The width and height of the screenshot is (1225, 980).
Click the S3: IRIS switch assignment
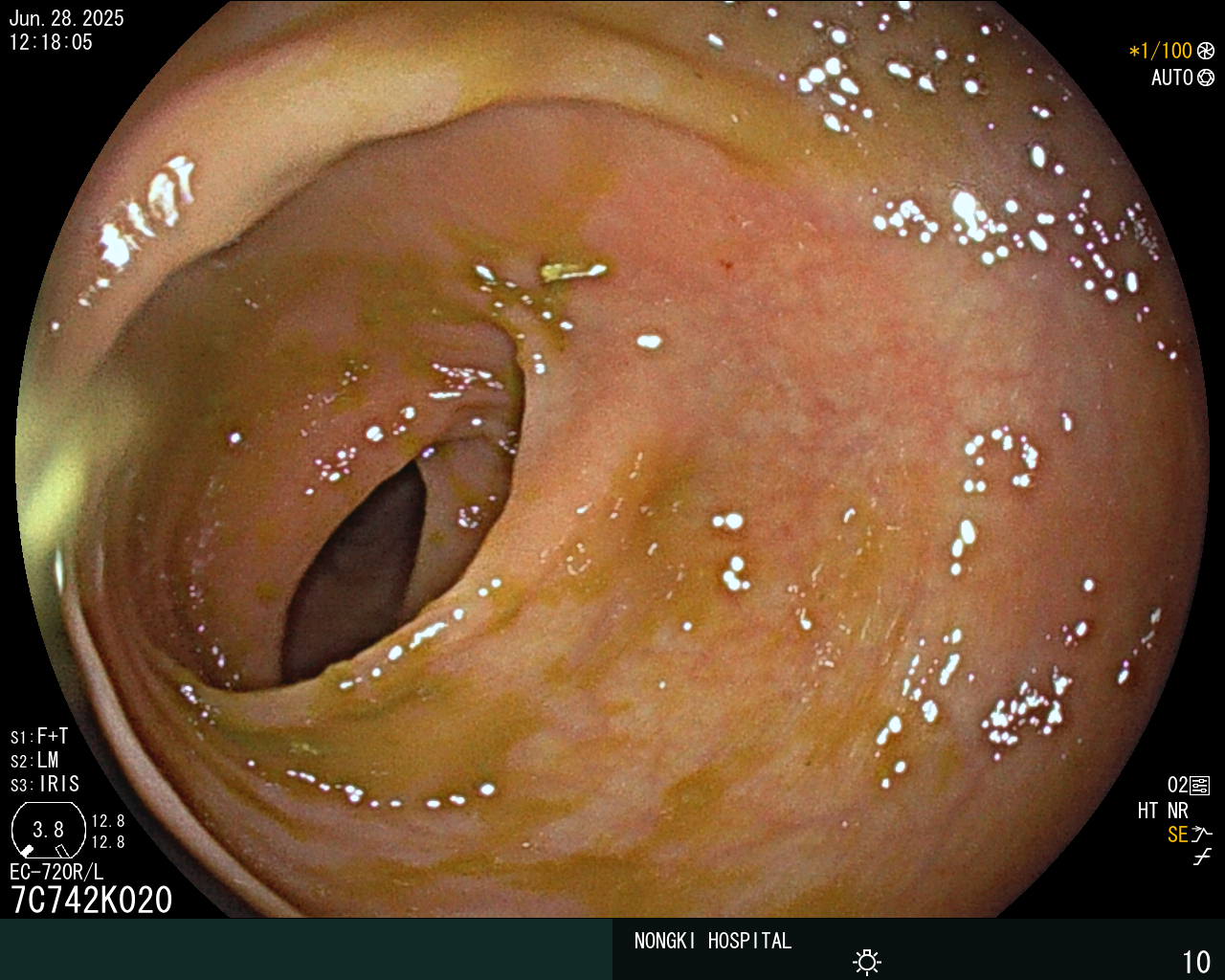tap(45, 785)
